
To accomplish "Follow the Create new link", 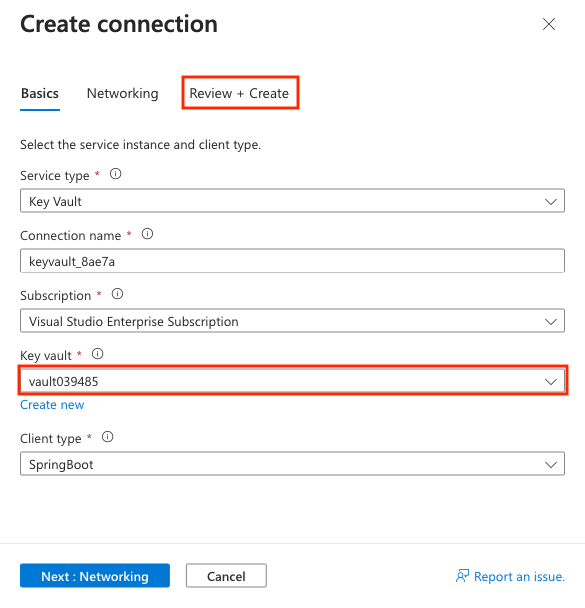I will point(52,405).
